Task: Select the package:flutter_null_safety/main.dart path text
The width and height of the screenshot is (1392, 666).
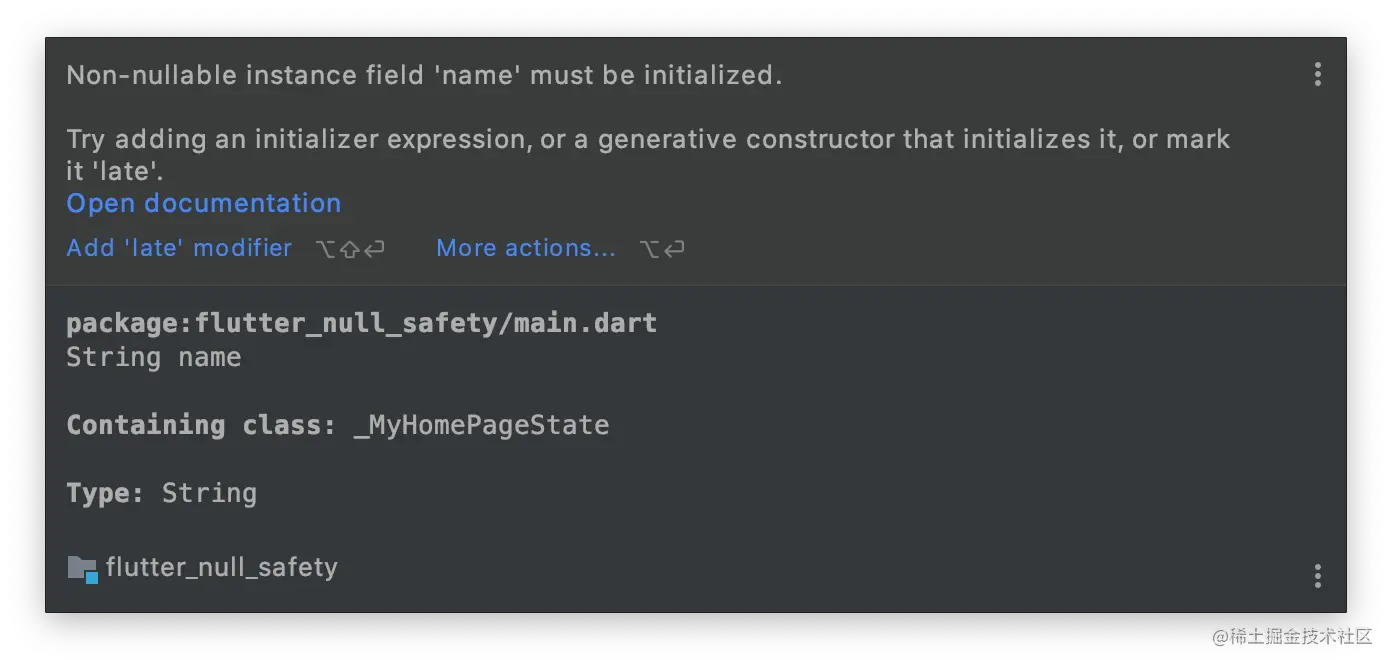Action: point(362,324)
